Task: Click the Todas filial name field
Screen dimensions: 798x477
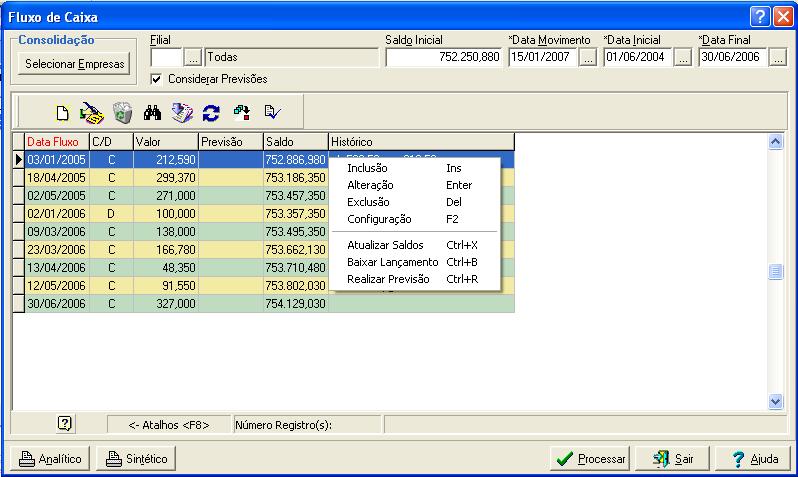Action: coord(292,57)
